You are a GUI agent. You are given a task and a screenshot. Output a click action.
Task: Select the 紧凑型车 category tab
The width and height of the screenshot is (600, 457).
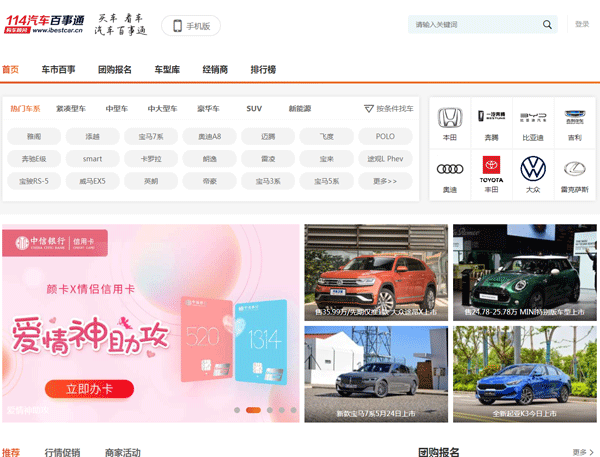click(x=71, y=109)
